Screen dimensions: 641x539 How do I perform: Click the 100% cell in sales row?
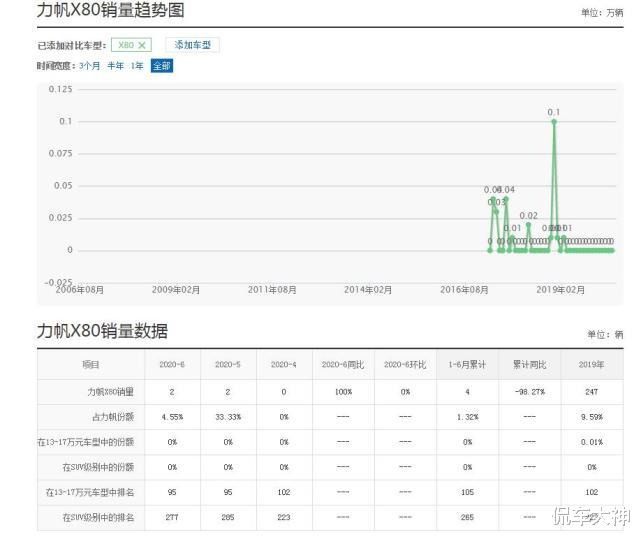coord(343,392)
